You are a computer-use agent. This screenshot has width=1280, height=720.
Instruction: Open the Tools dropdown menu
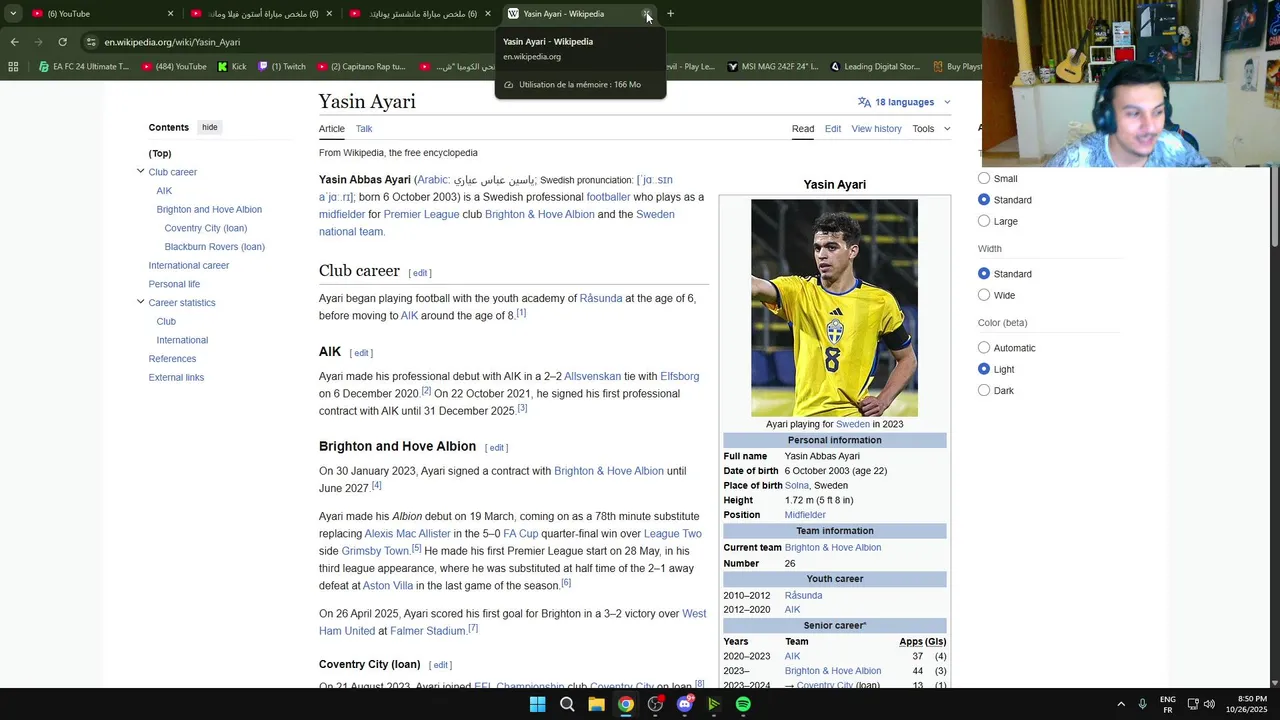[931, 128]
